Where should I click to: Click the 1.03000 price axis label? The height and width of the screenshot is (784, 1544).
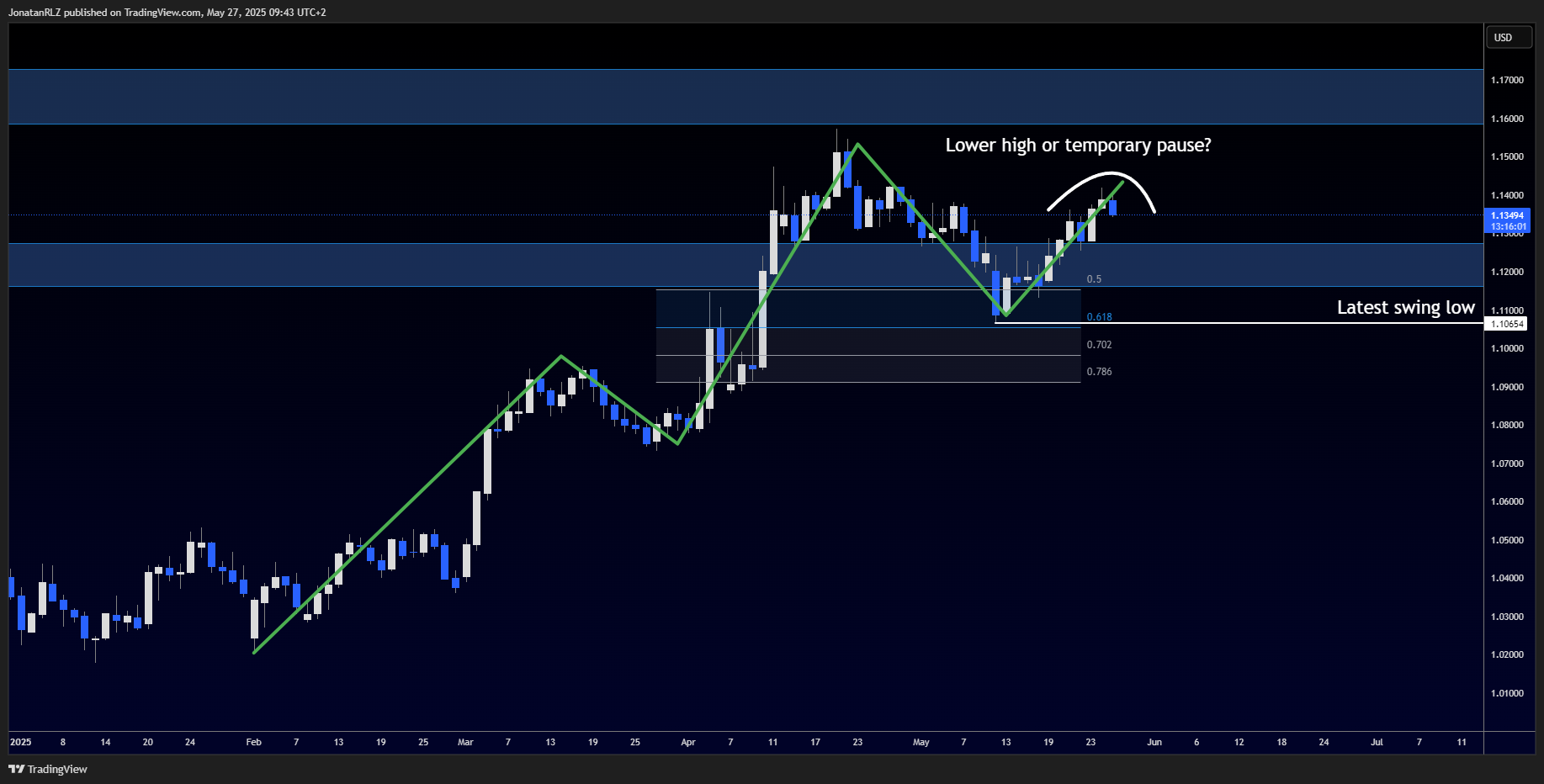[x=1507, y=617]
